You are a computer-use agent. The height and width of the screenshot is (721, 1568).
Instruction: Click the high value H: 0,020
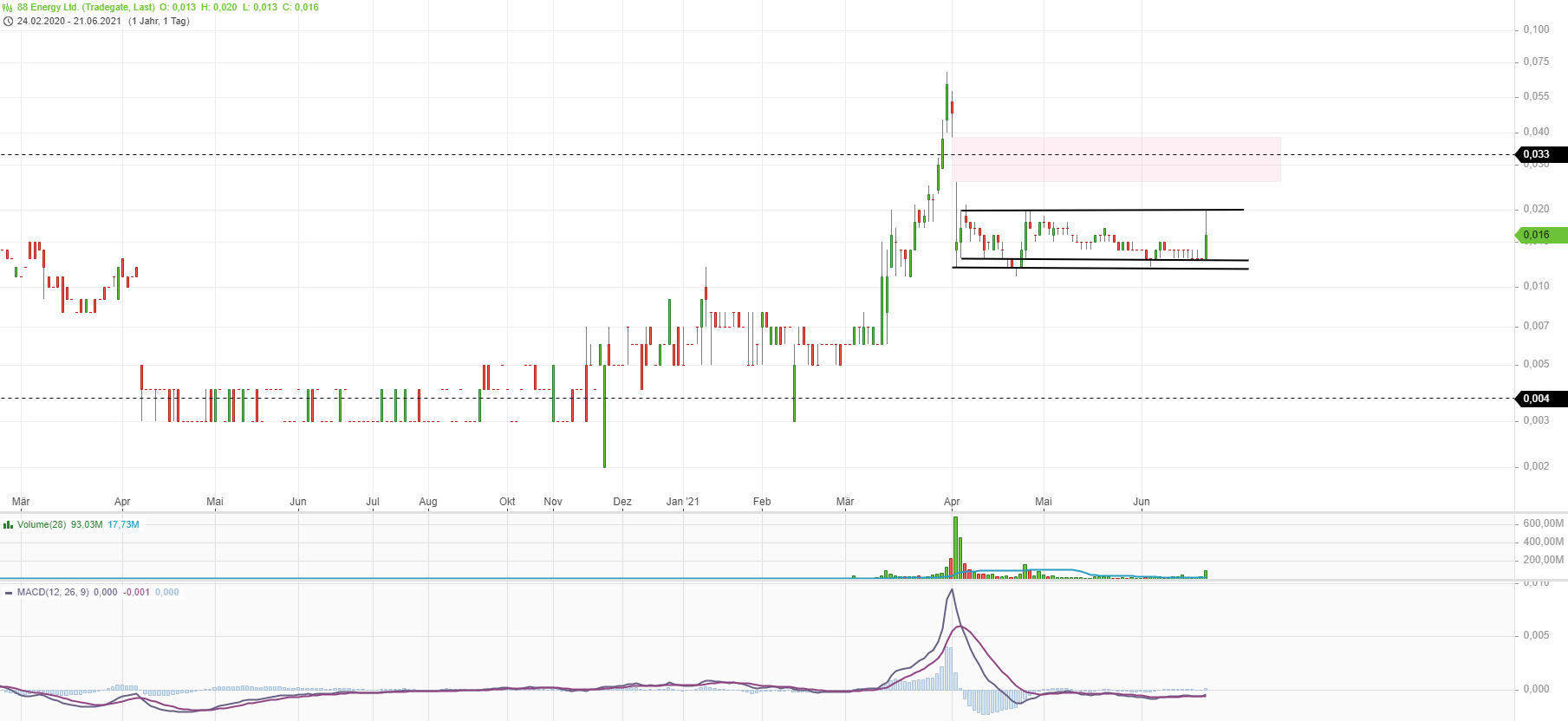(218, 7)
